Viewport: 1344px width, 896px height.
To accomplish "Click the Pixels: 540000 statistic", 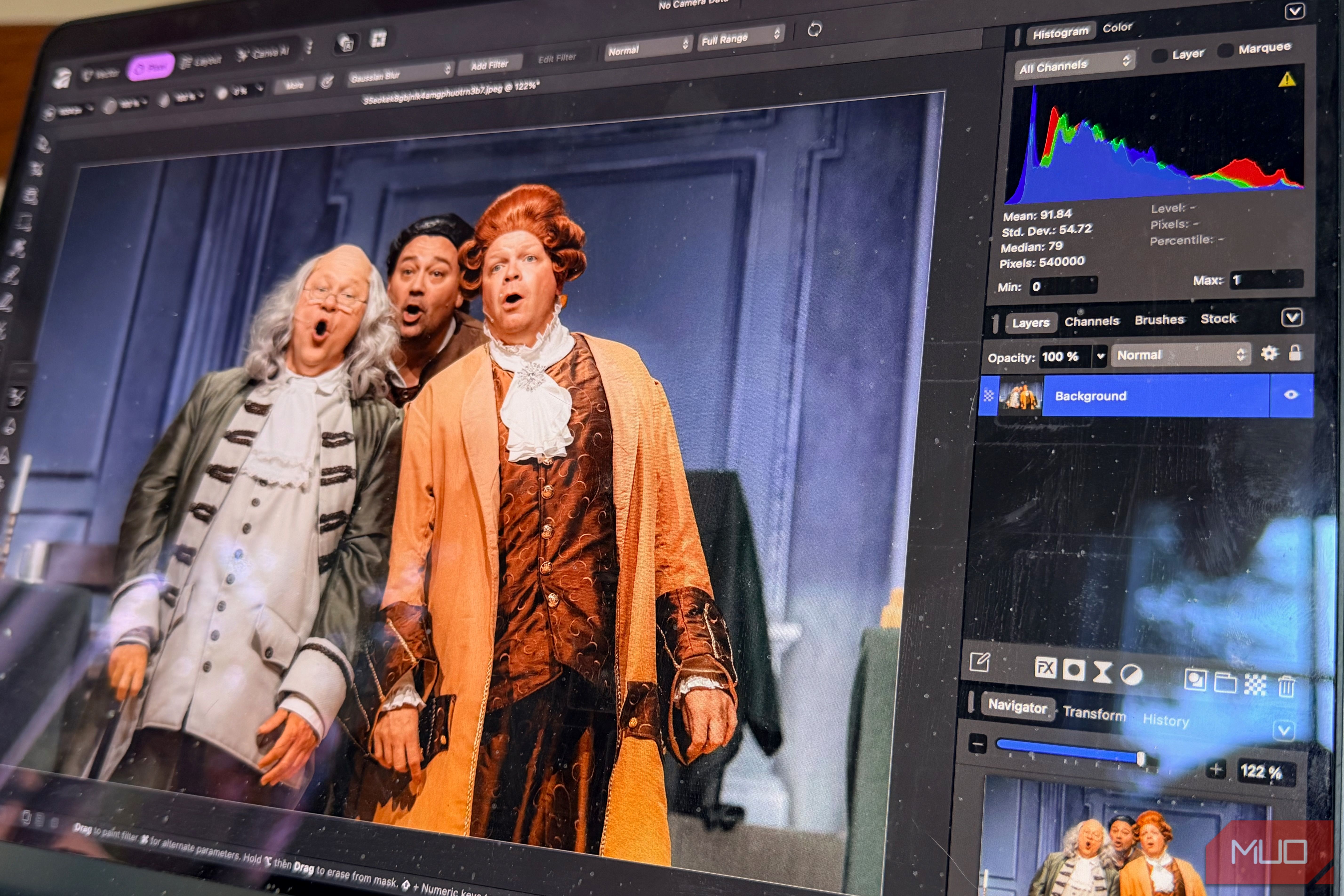I will tap(1042, 262).
